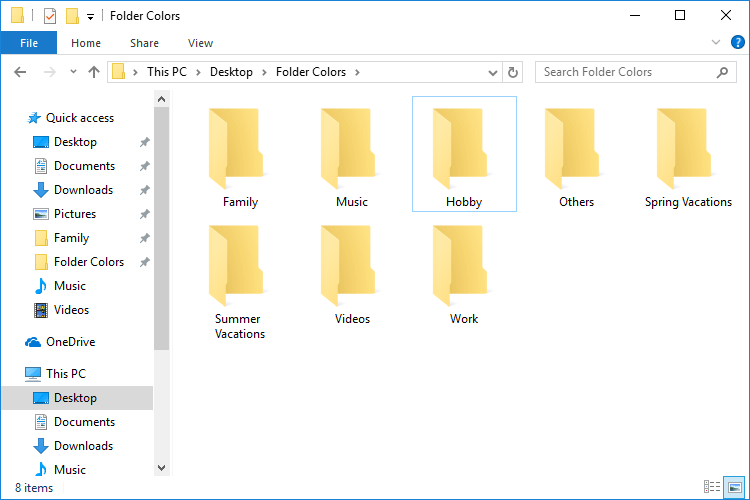Click the address bar folder icon
This screenshot has height=500, width=750.
118,72
